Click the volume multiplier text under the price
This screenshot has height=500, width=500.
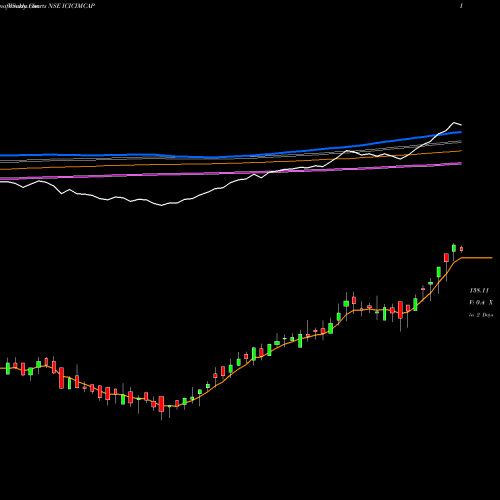coord(481,303)
